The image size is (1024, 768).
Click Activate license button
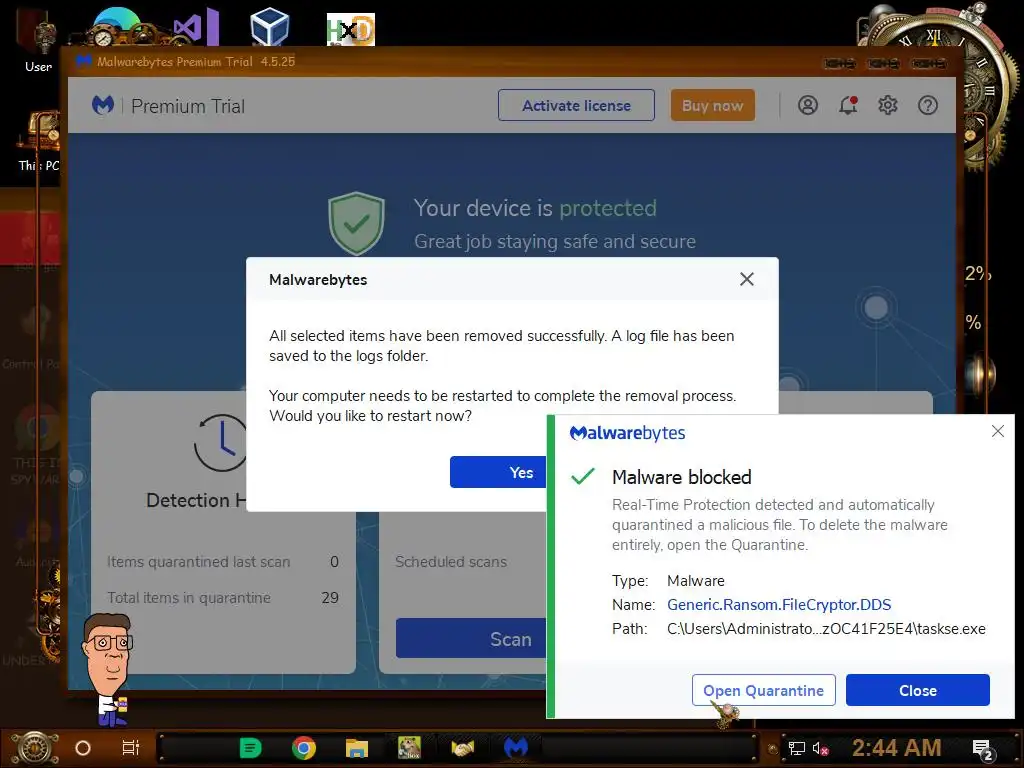click(x=576, y=105)
